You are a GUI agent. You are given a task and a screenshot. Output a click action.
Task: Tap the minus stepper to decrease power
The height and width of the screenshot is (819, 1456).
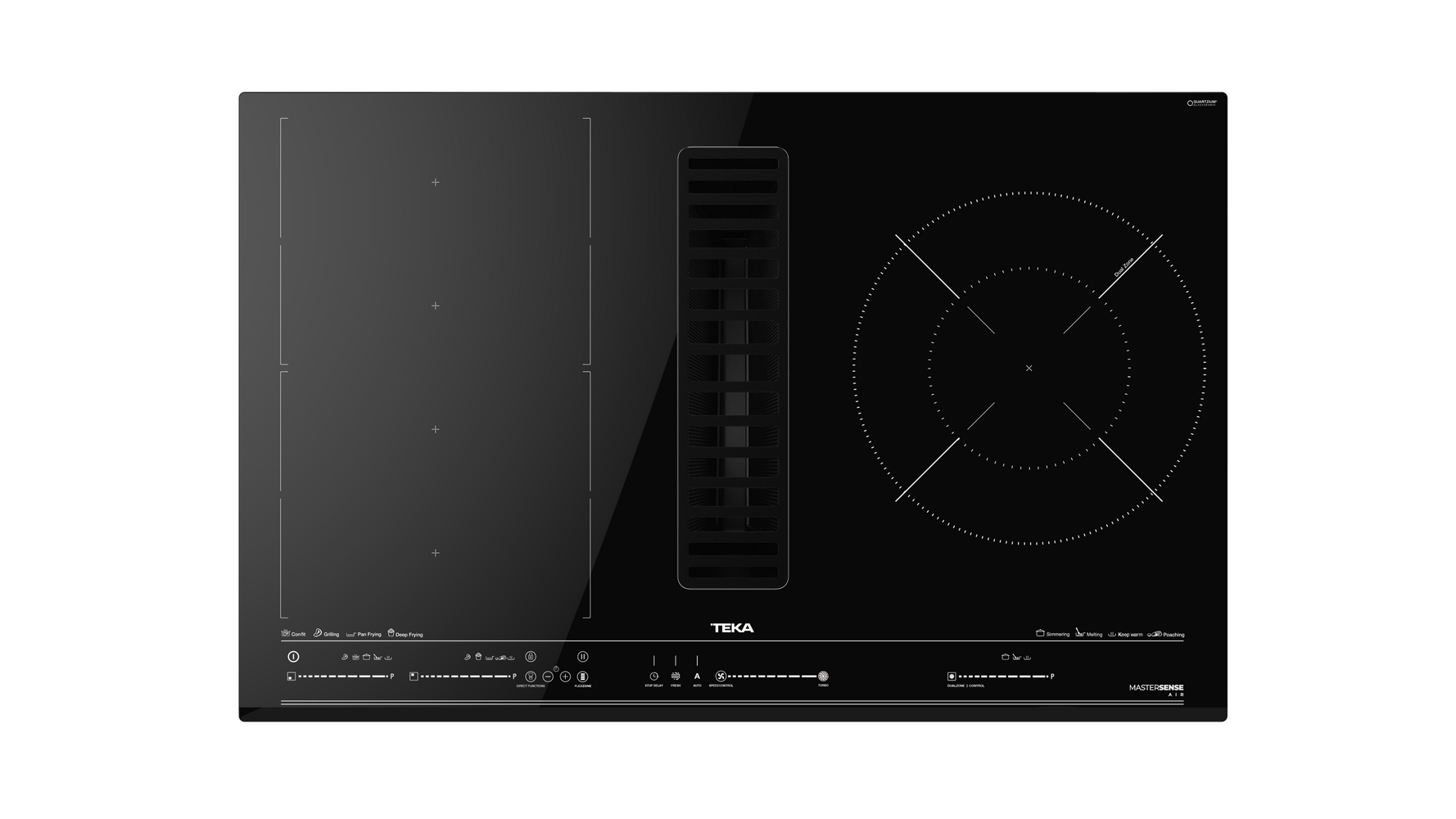point(547,676)
